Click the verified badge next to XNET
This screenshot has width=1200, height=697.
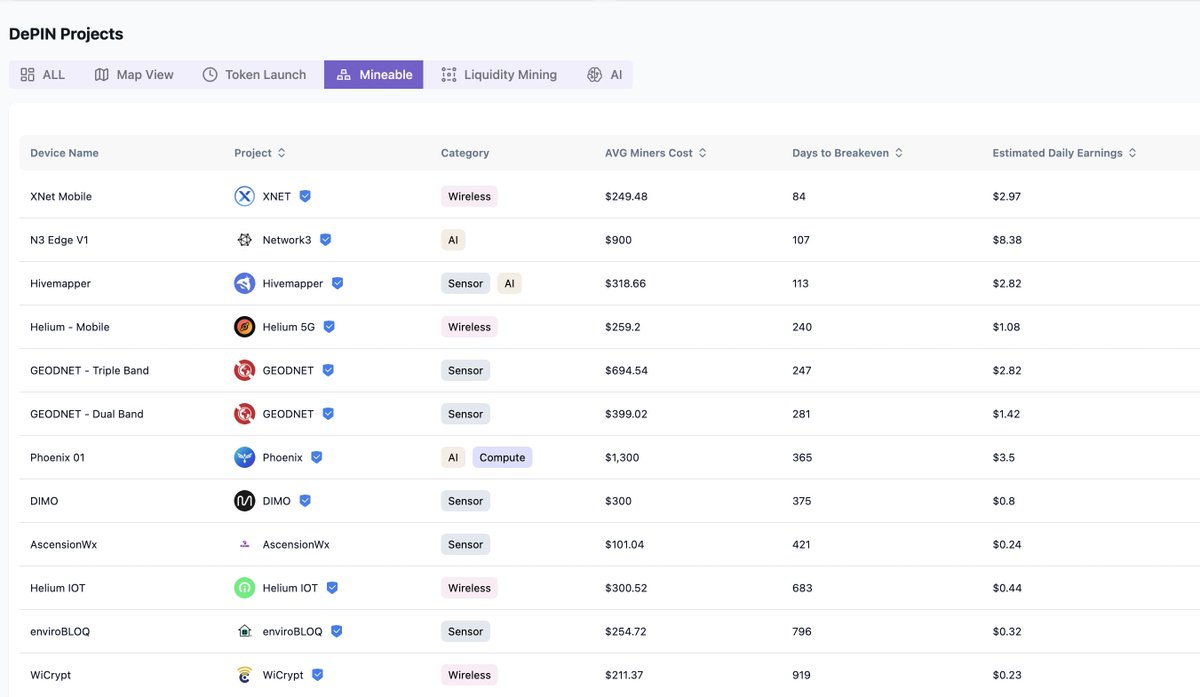[305, 196]
